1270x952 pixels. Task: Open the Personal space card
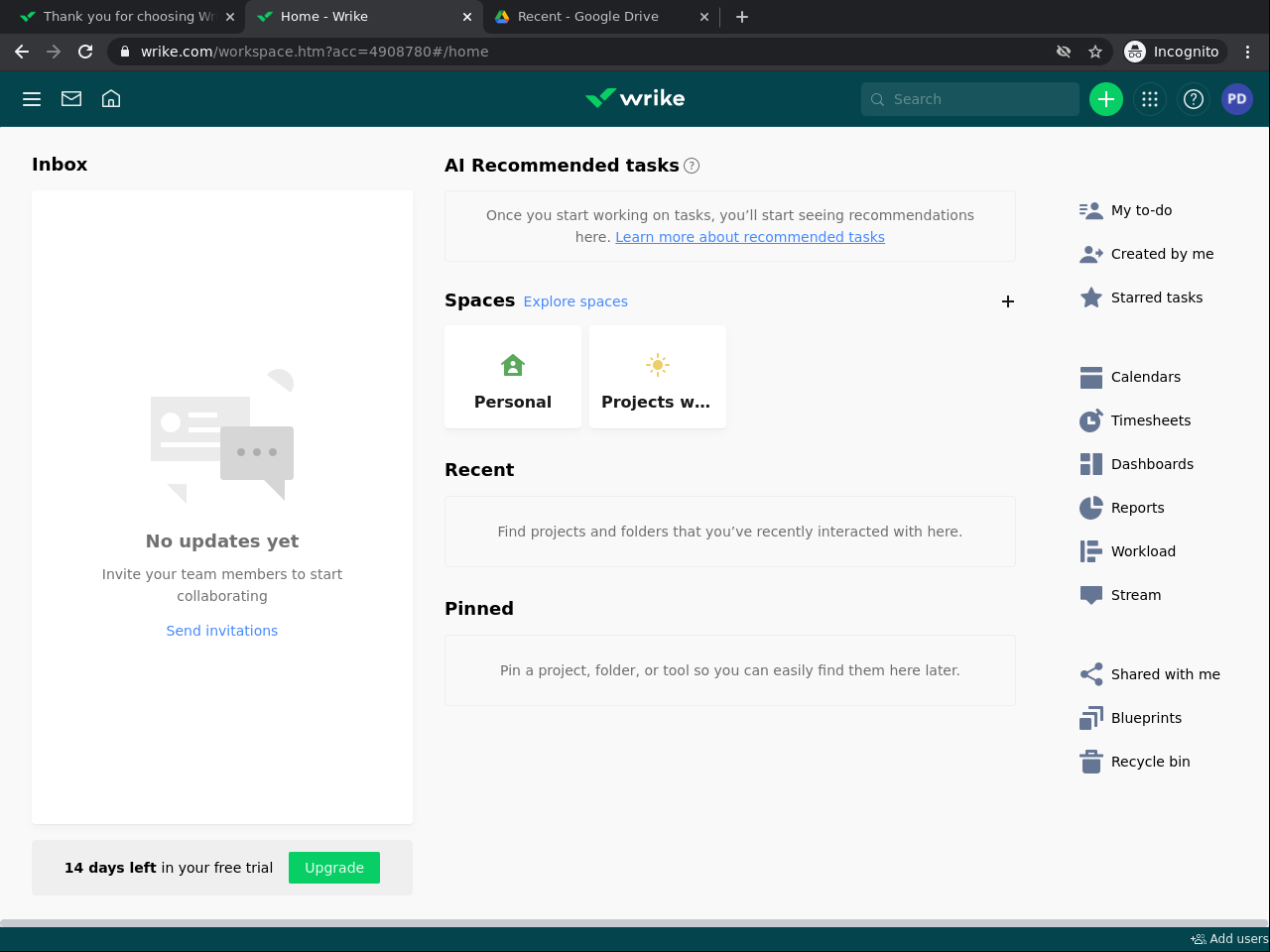click(x=513, y=377)
